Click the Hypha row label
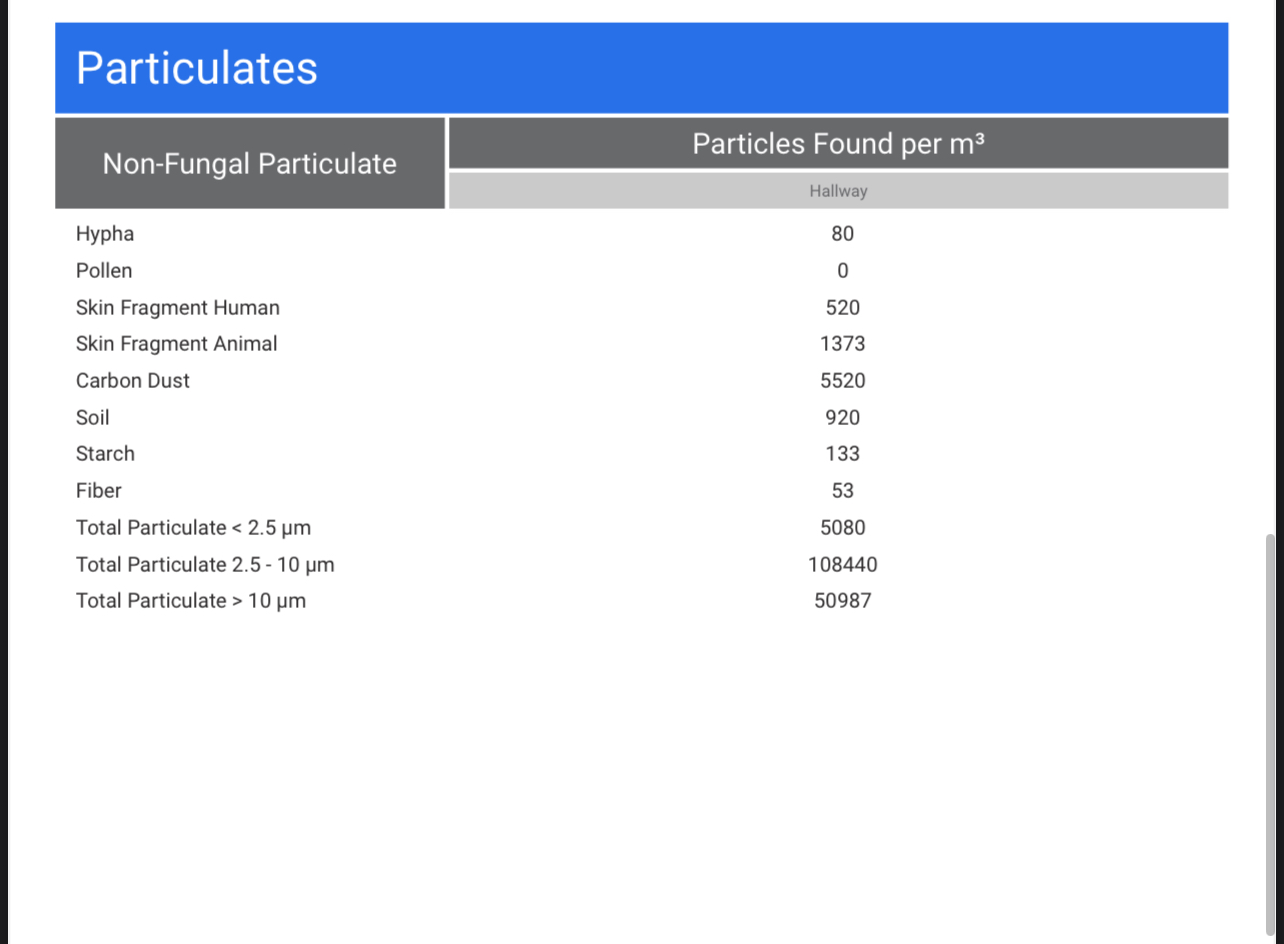 pos(105,234)
